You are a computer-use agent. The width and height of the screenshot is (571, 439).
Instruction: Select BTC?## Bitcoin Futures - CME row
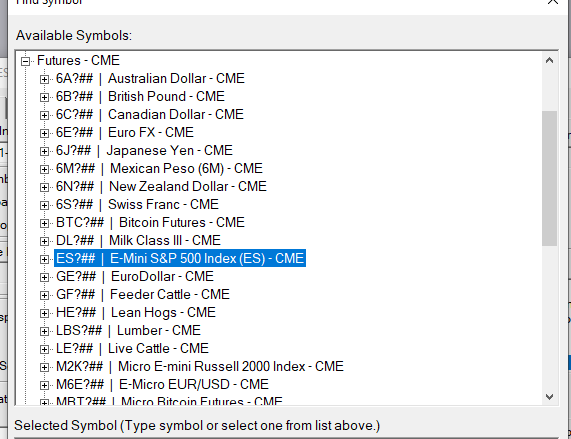coord(150,223)
